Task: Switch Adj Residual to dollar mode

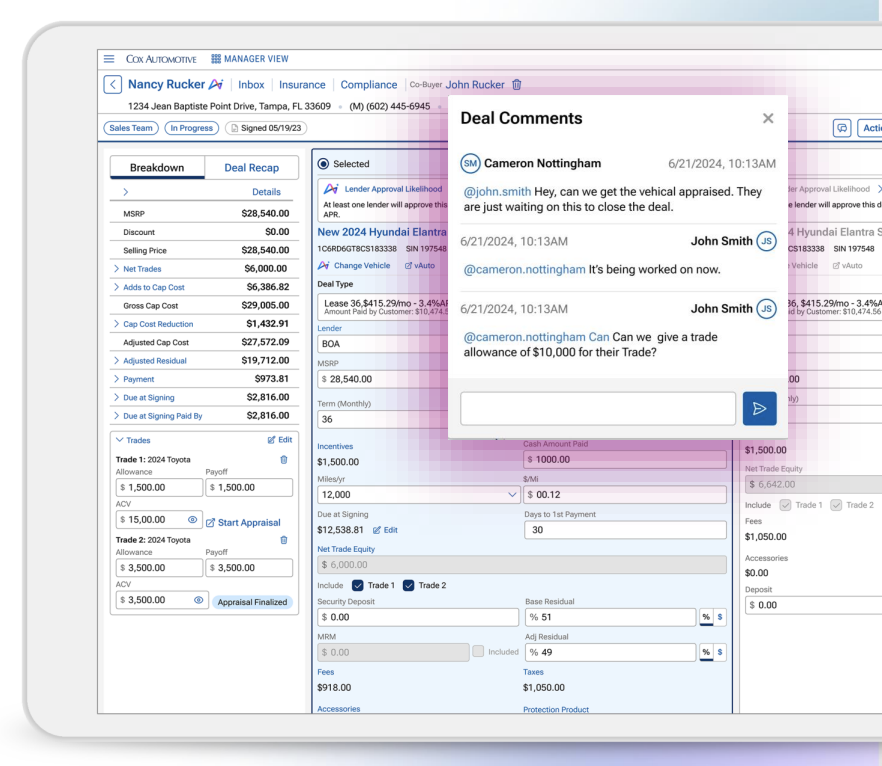Action: 720,652
